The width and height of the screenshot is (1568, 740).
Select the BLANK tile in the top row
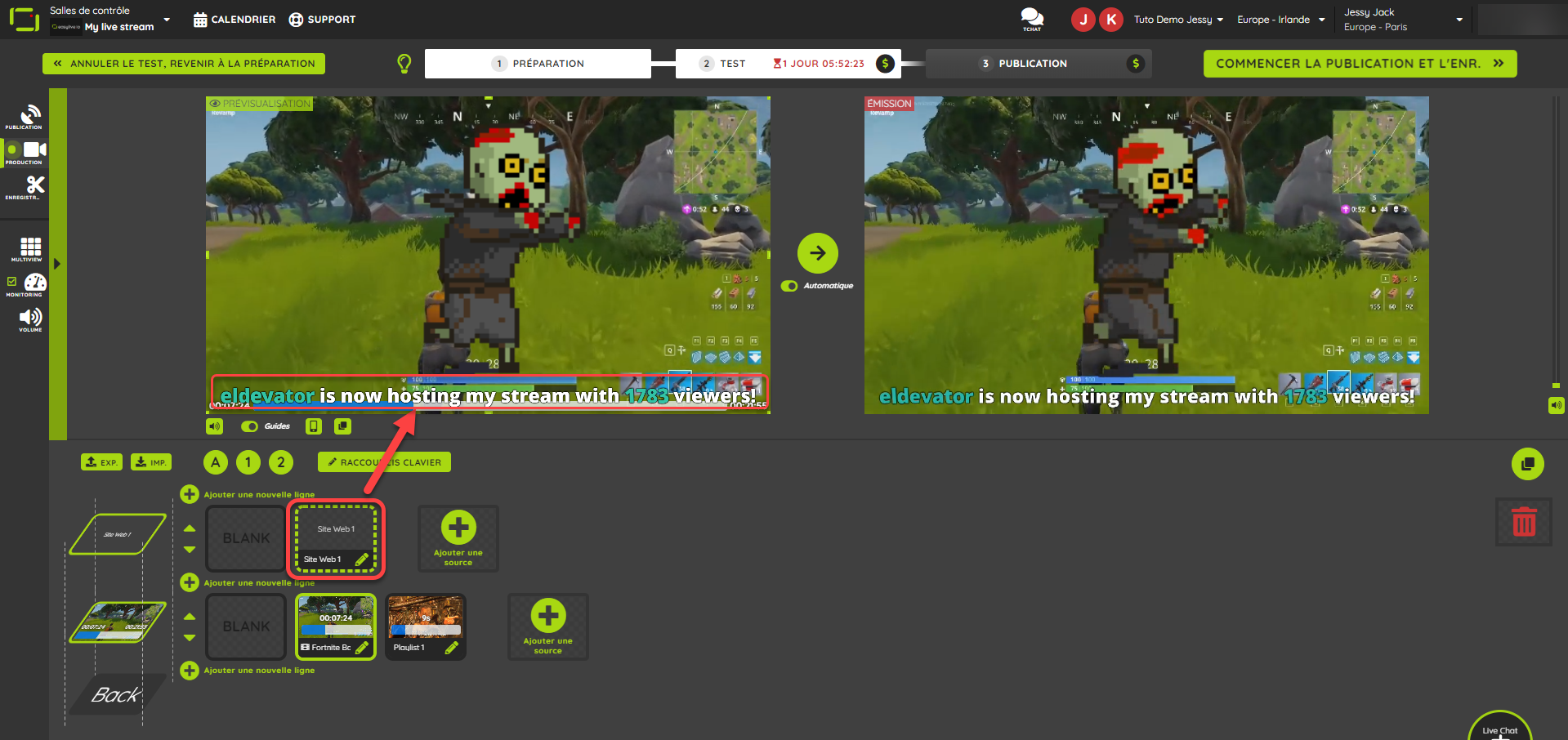tap(246, 538)
